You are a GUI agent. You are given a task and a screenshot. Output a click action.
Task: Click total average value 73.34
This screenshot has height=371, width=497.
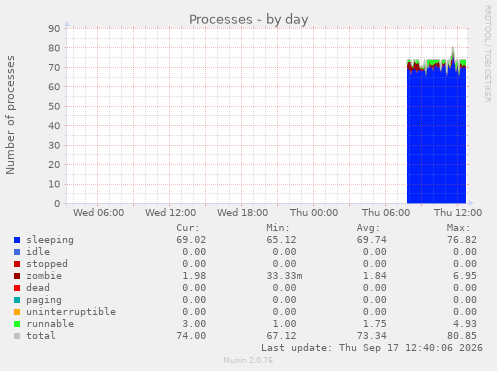coord(372,336)
